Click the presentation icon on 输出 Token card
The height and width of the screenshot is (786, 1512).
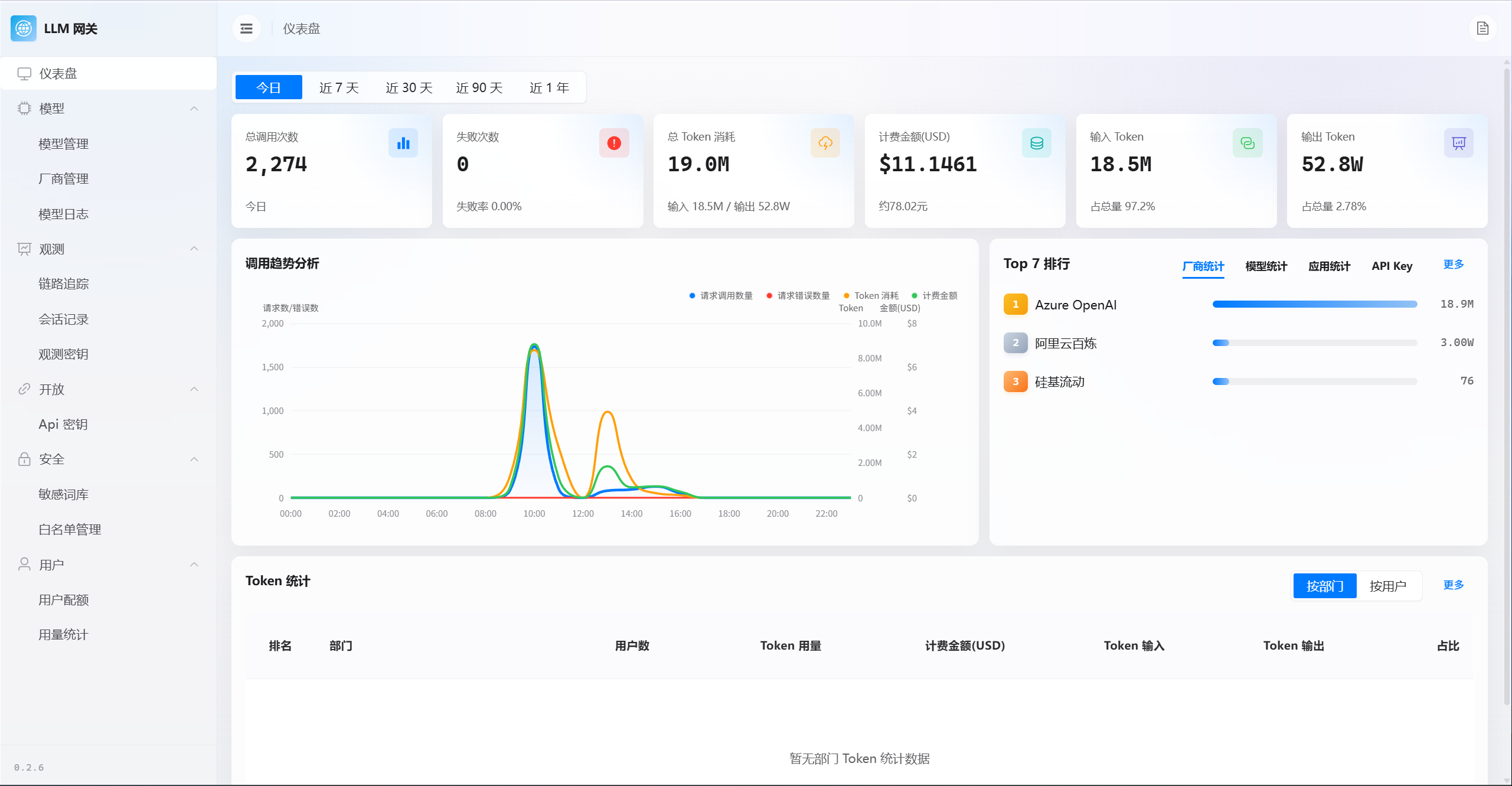pos(1459,143)
